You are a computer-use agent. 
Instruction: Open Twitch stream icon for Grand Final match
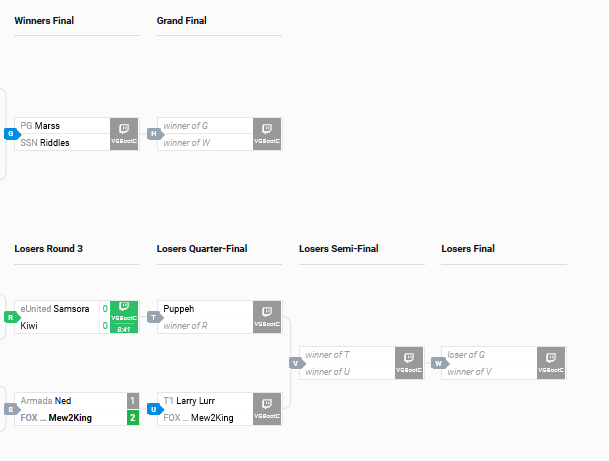pos(267,134)
